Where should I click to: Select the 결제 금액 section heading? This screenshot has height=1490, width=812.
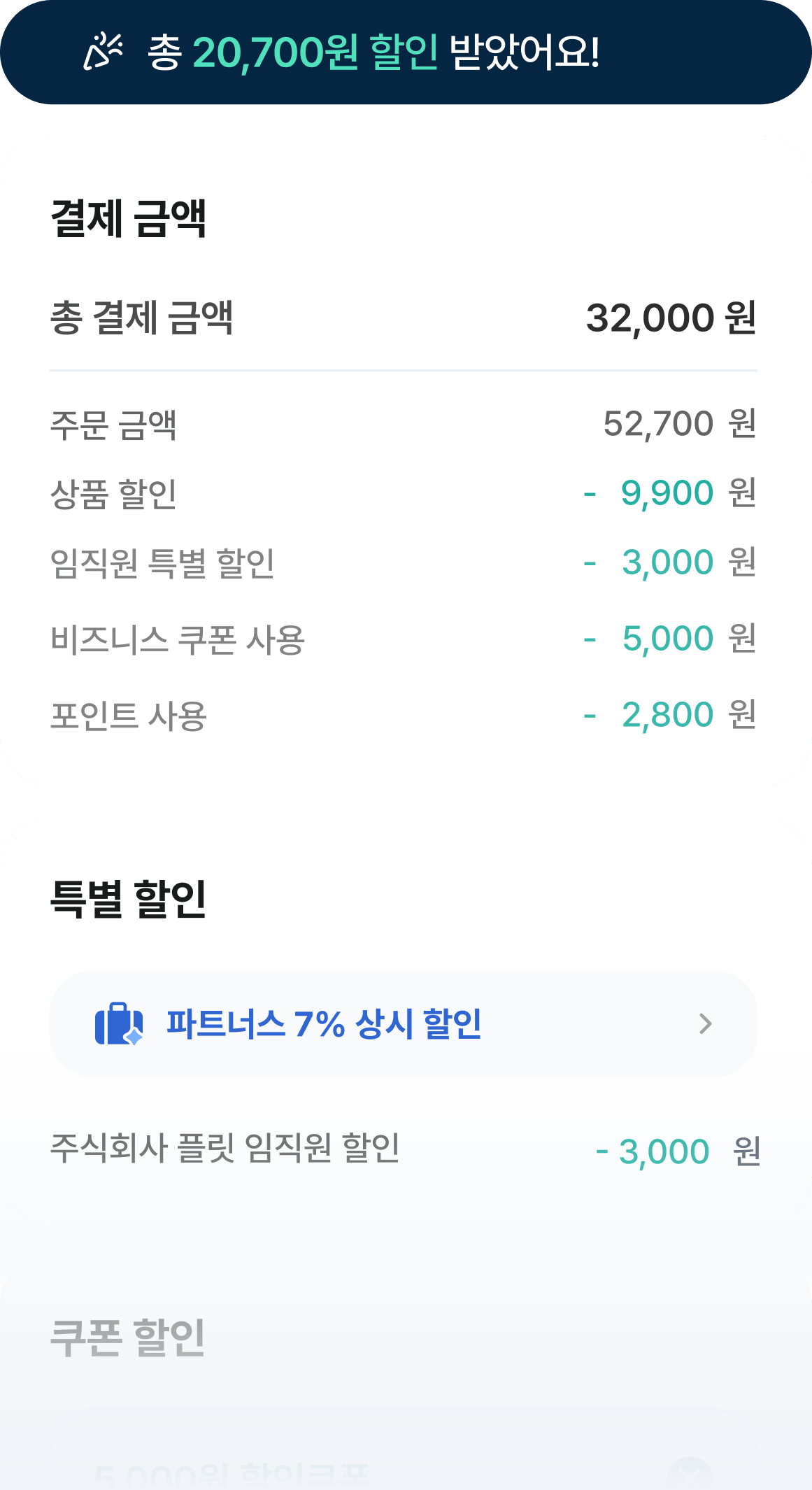pos(129,218)
